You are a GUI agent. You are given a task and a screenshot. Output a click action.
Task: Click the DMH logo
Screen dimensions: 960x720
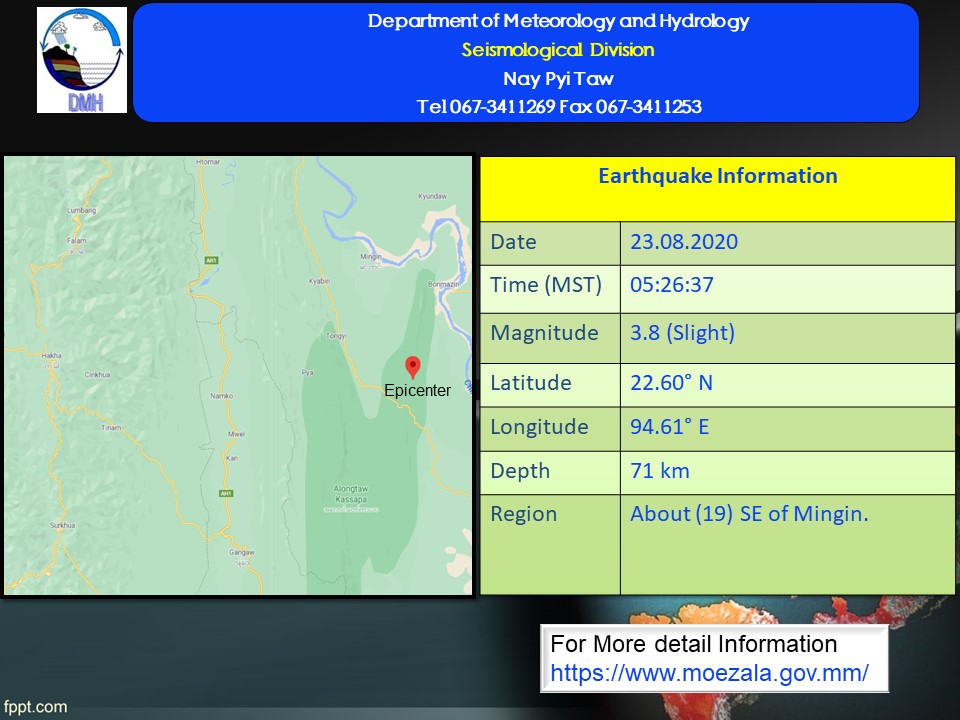pyautogui.click(x=82, y=60)
